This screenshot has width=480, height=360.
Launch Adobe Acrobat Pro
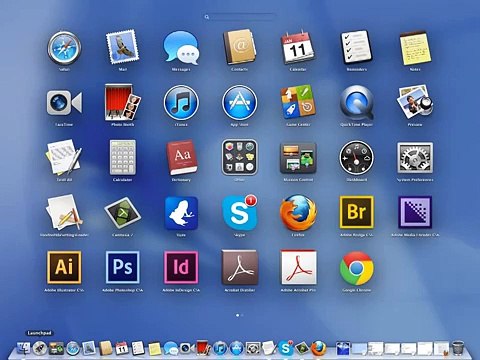(x=298, y=268)
